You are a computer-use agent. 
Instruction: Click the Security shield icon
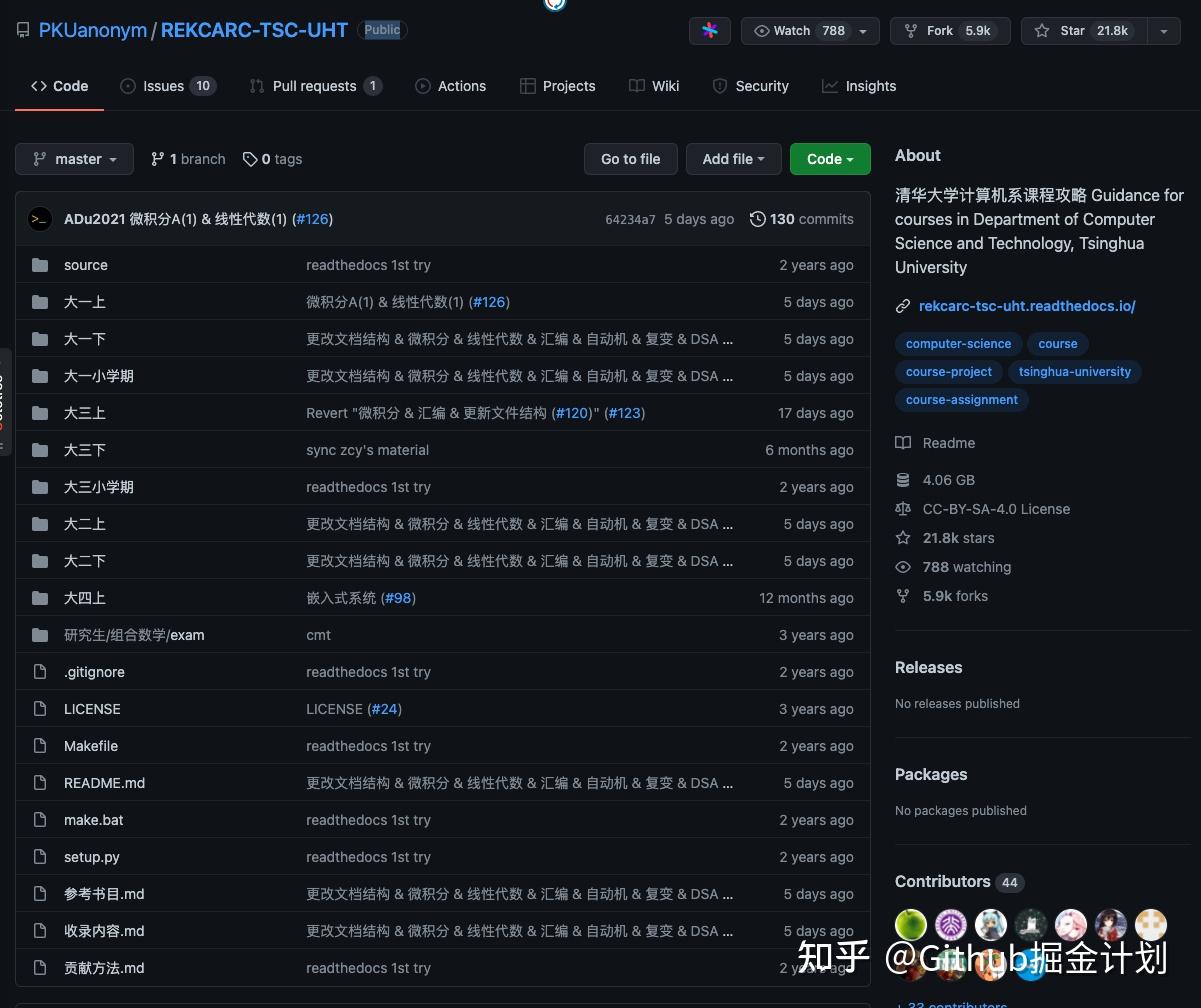coord(720,86)
